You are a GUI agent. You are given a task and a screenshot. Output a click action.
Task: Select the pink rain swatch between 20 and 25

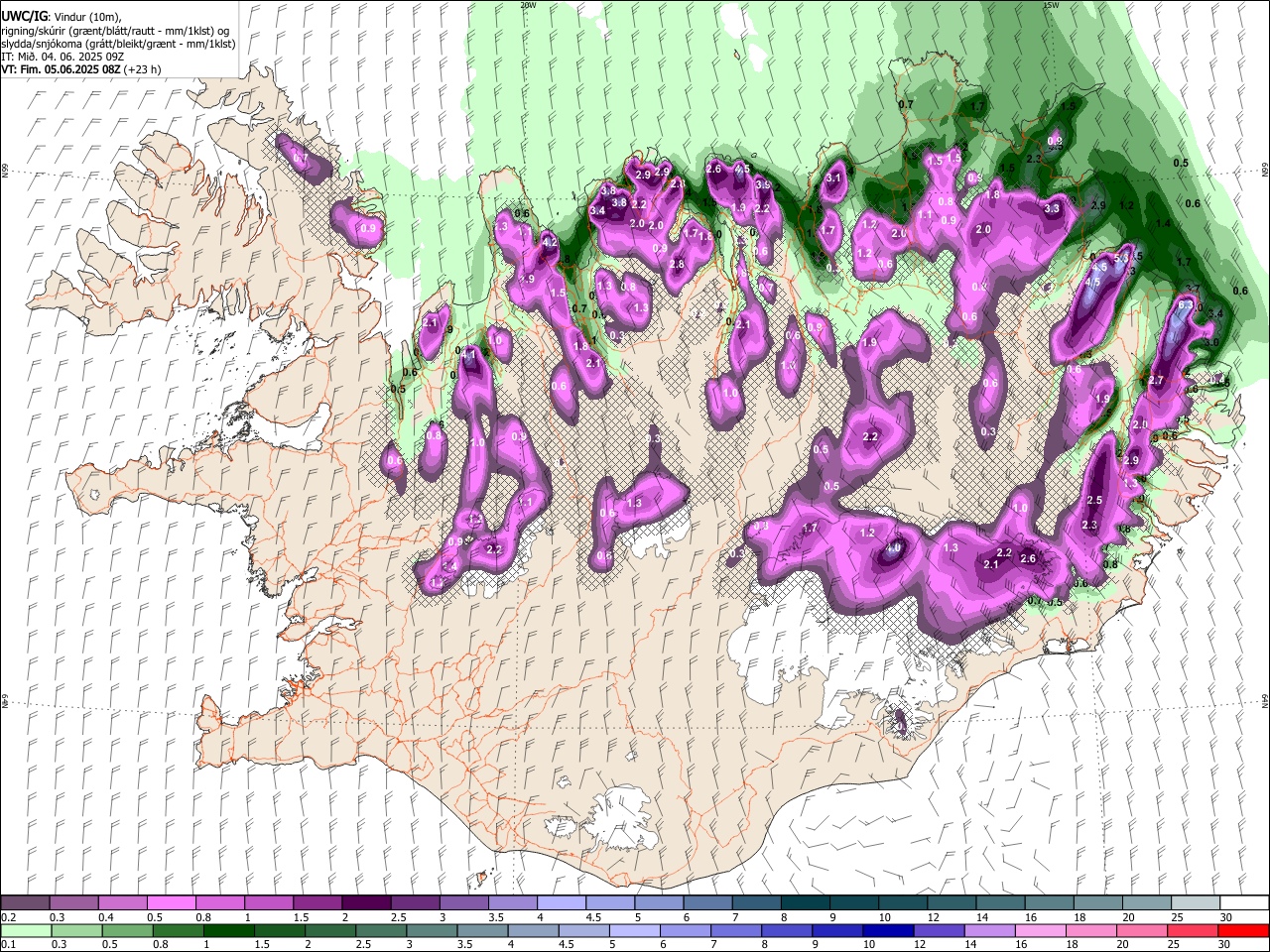[1140, 930]
